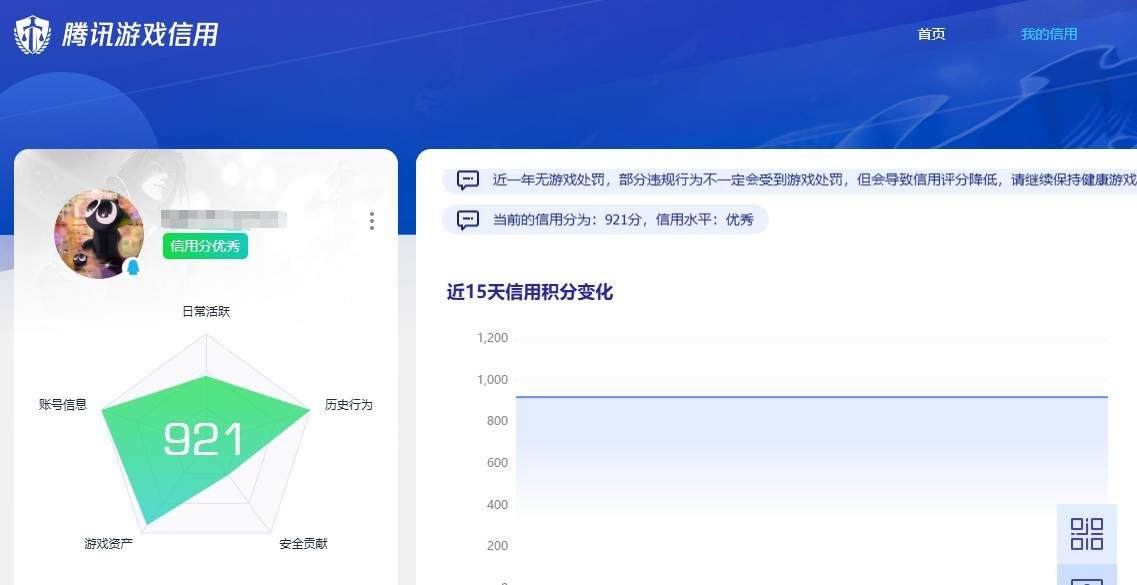This screenshot has height=585, width=1137.
Task: Click the 腾讯游戏信用 title text
Action: pyautogui.click(x=139, y=34)
